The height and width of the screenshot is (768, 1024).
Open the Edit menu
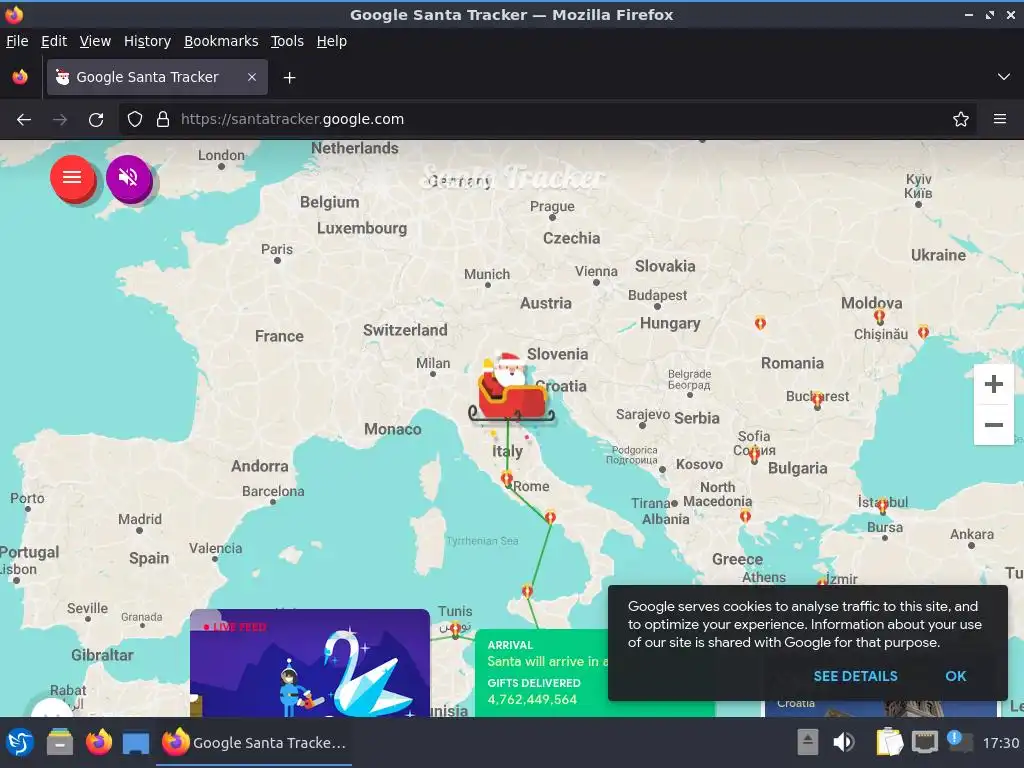pyautogui.click(x=54, y=41)
